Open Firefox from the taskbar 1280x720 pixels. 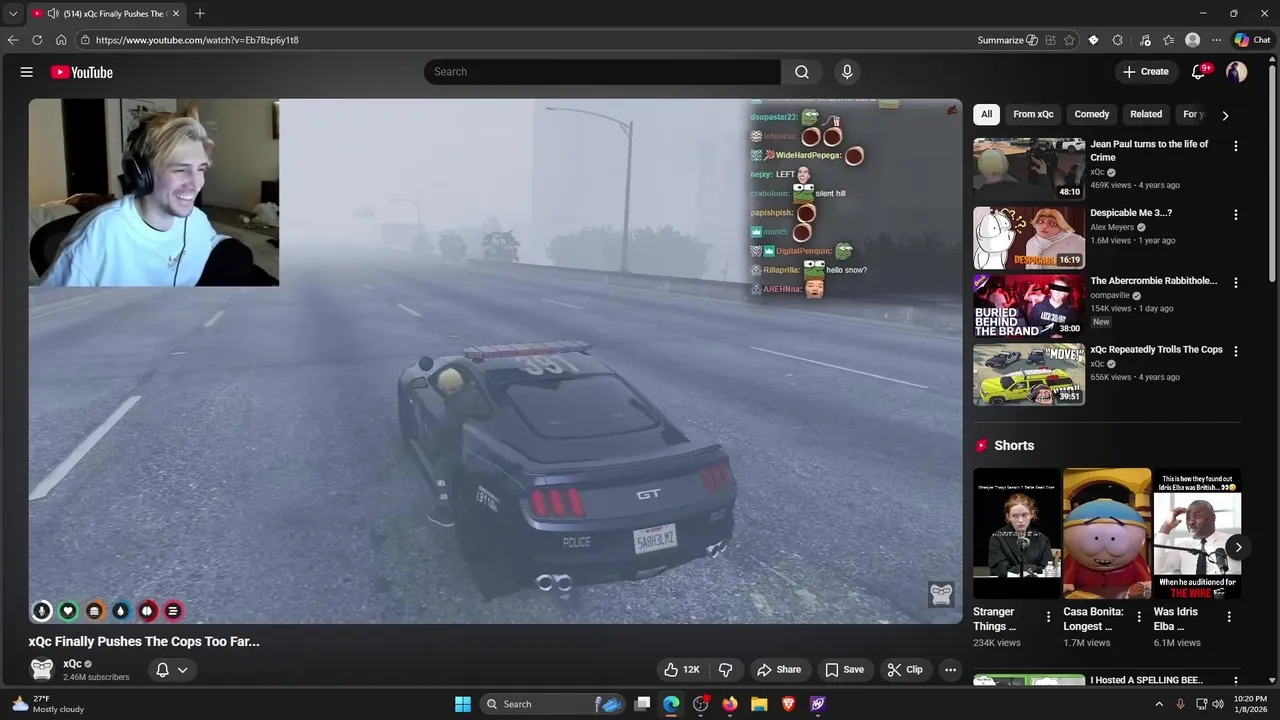(x=730, y=704)
